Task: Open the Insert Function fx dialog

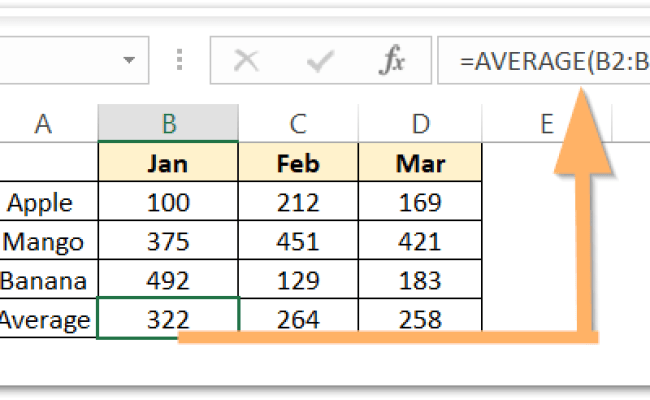Action: pos(392,61)
